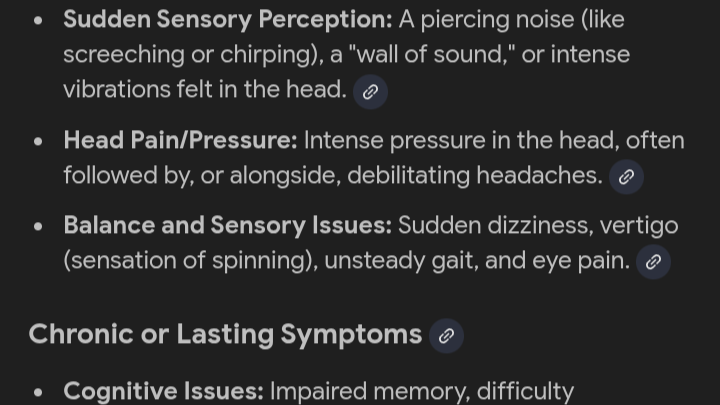Image resolution: width=720 pixels, height=405 pixels.
Task: Open source link after "felt in the head"
Action: click(370, 92)
